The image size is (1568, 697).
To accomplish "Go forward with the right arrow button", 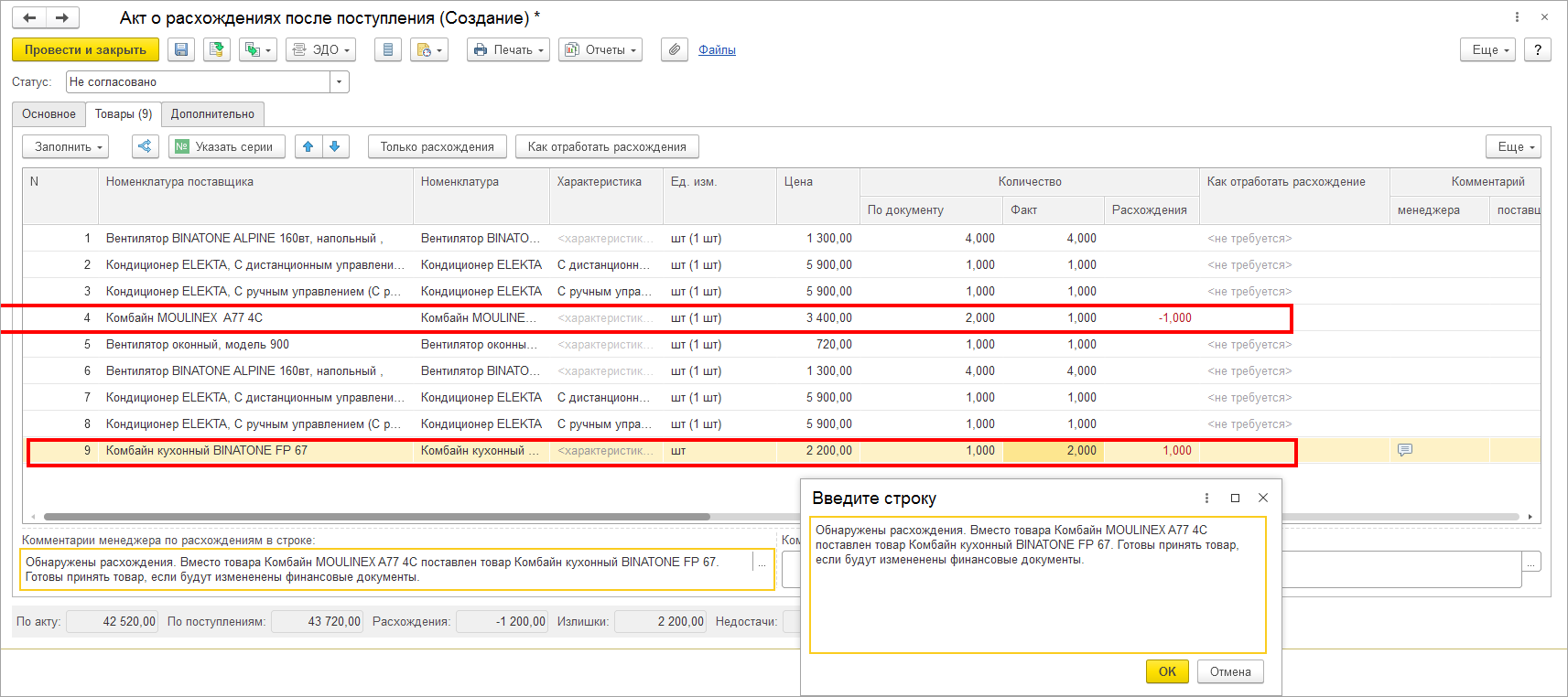I will [62, 17].
